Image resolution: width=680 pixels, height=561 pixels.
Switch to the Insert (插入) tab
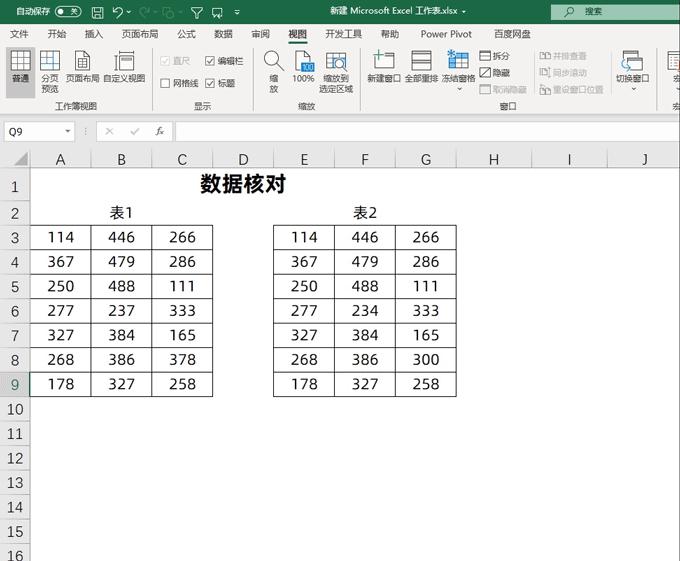(x=94, y=34)
